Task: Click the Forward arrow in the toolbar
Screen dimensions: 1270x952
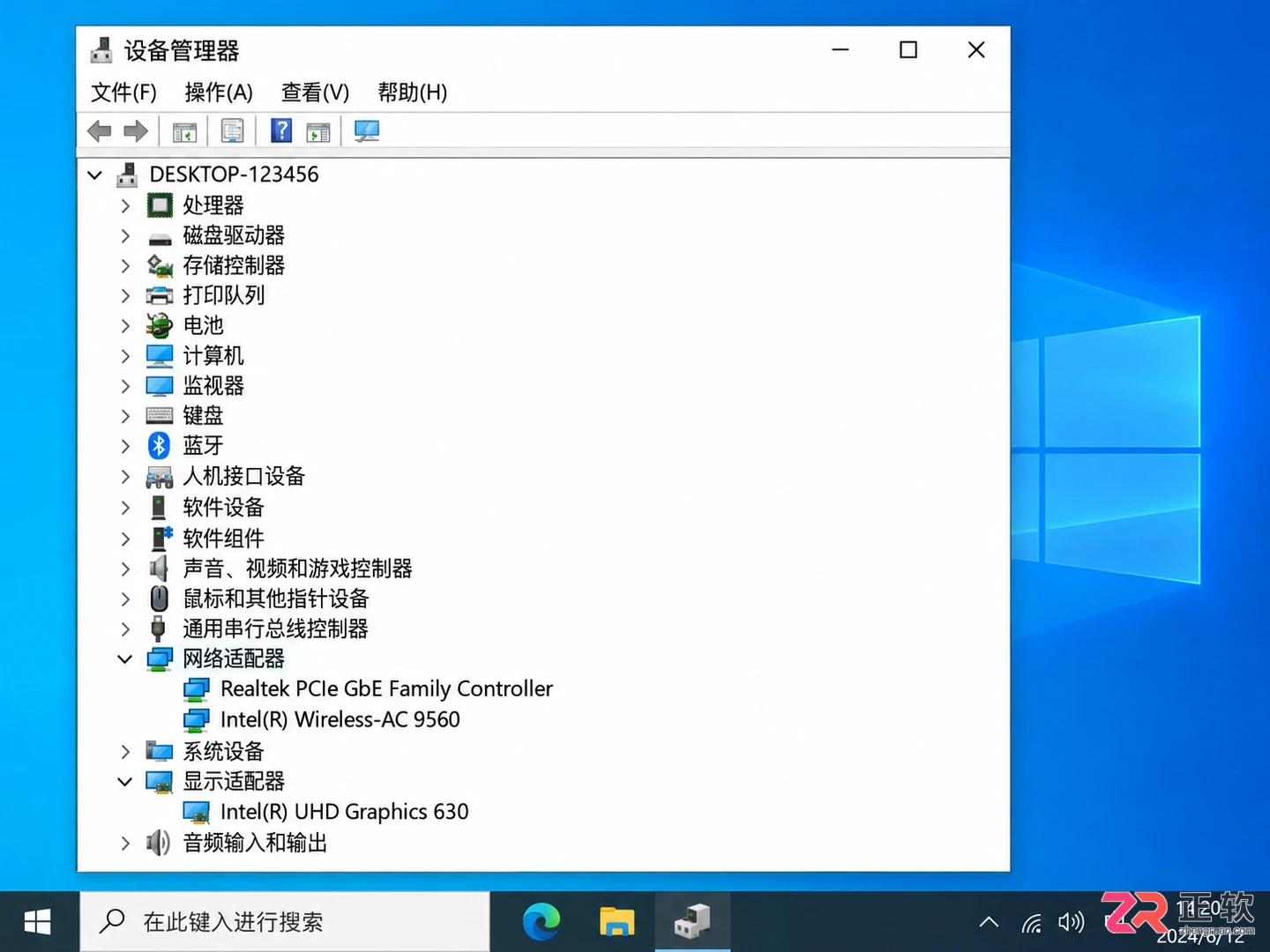Action: click(x=136, y=131)
